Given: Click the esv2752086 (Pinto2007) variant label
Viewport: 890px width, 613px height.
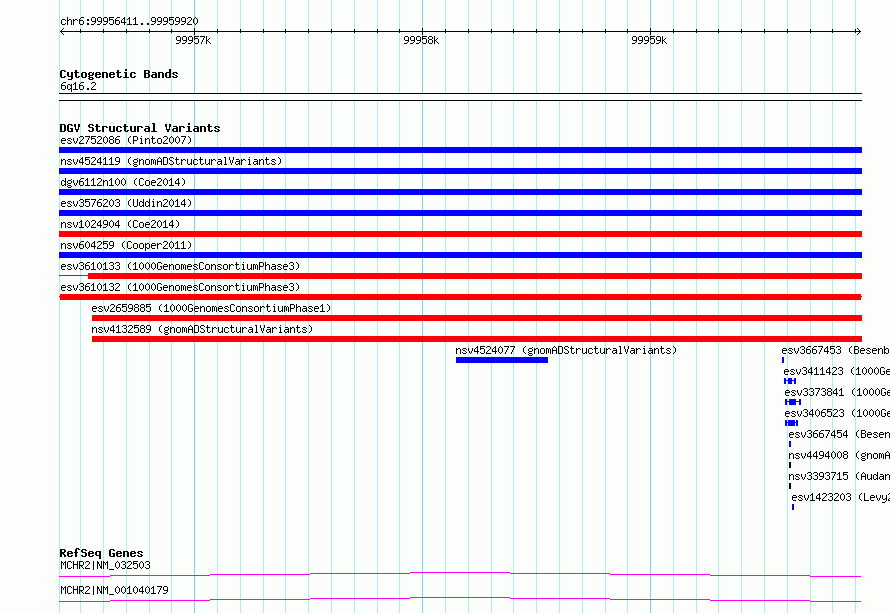Looking at the screenshot, I should tap(126, 140).
